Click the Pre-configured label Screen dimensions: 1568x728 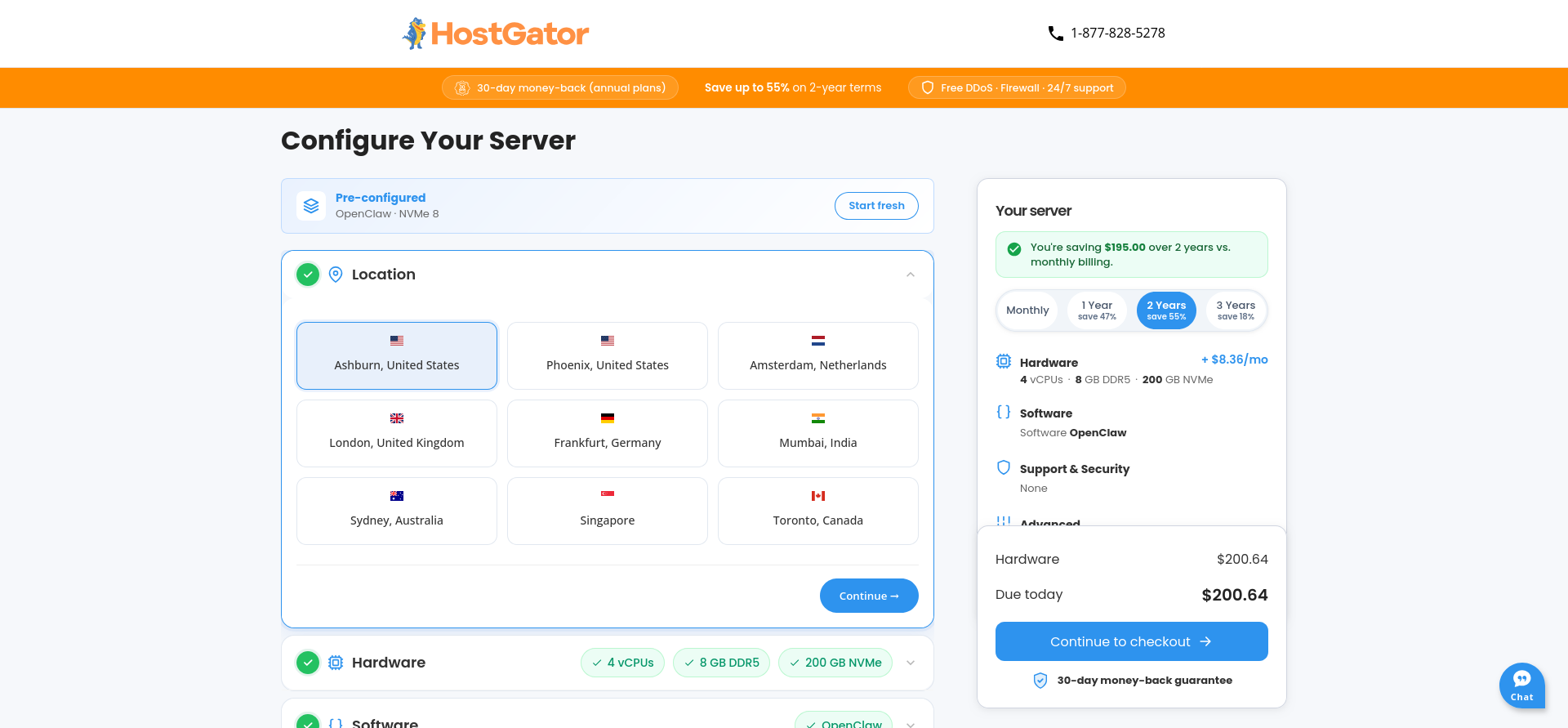point(381,198)
